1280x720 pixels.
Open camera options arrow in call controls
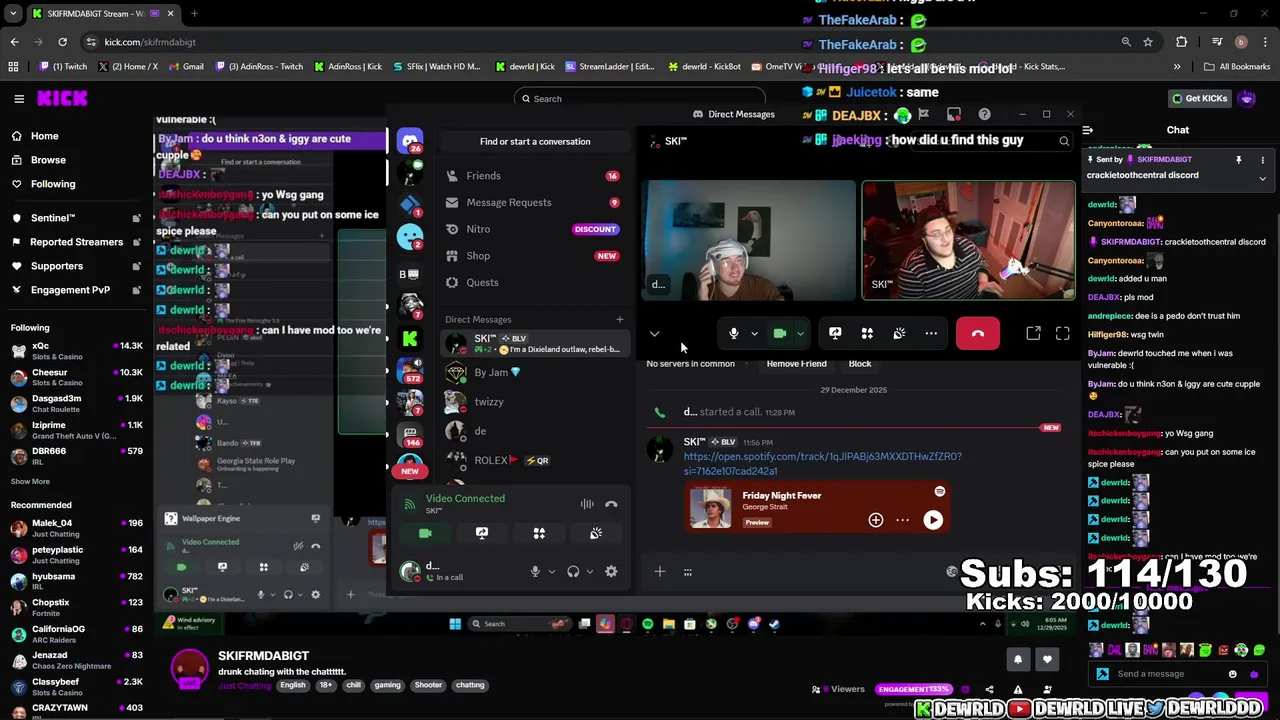point(800,334)
